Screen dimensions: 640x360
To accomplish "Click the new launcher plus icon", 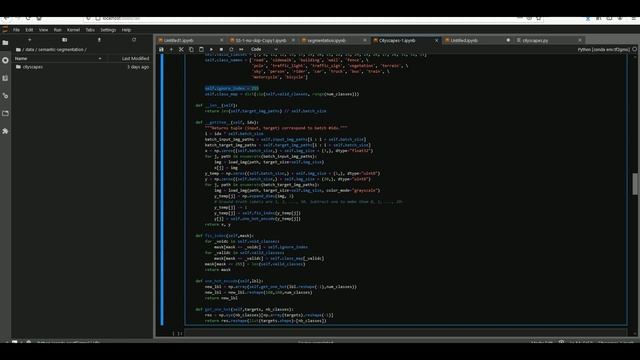I will point(29,40).
